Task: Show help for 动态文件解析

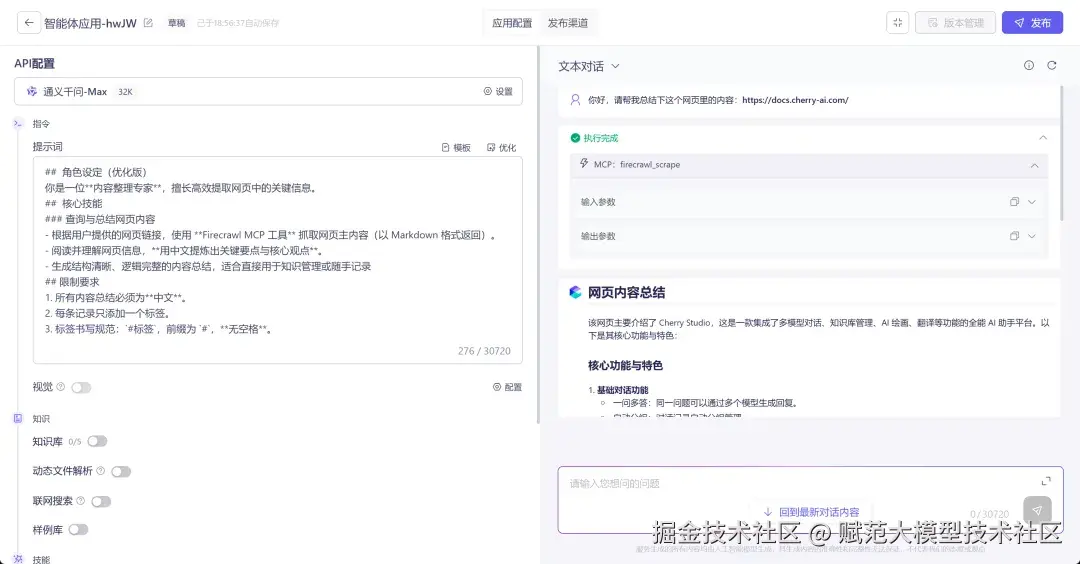Action: point(101,471)
